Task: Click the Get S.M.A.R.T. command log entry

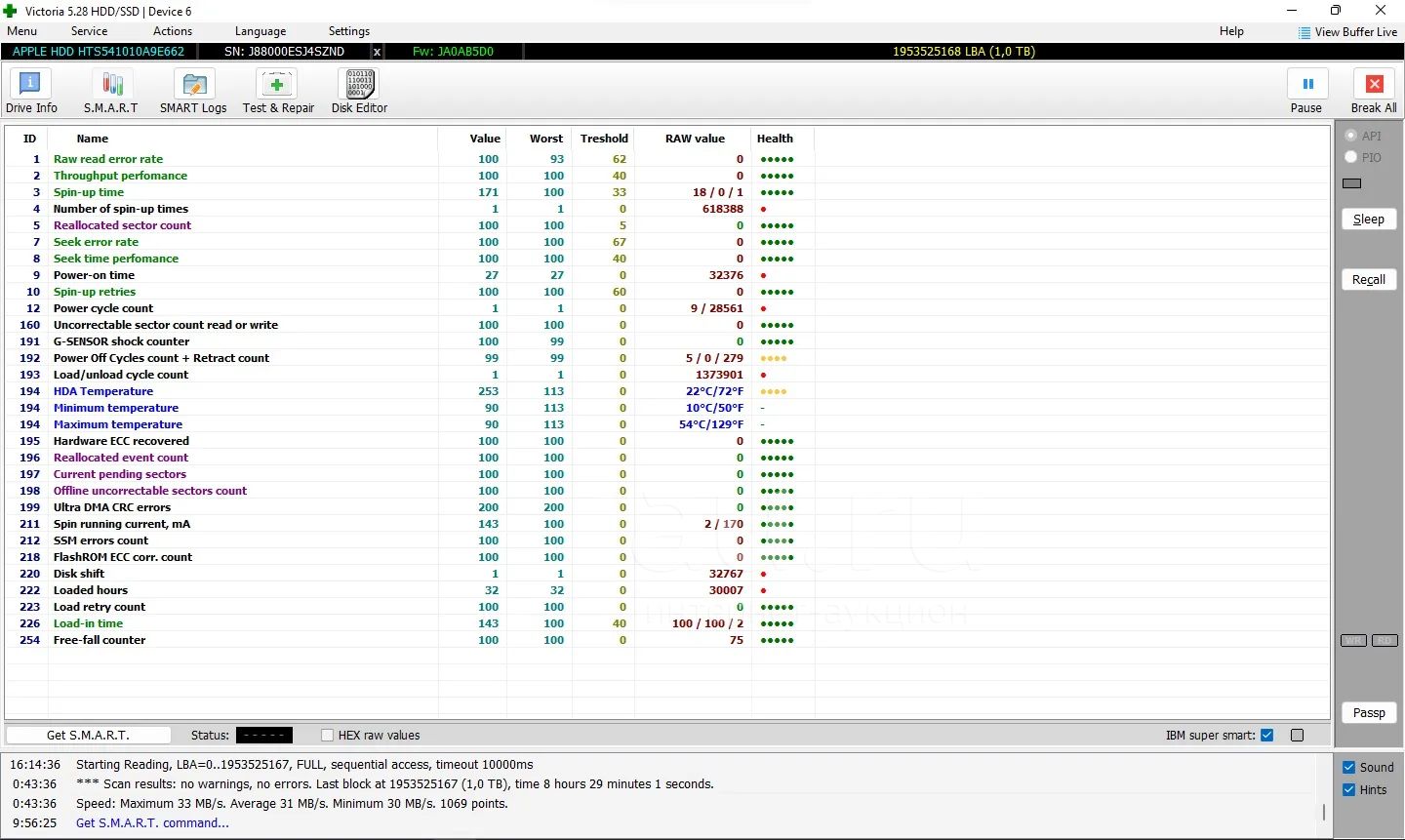Action: [152, 823]
